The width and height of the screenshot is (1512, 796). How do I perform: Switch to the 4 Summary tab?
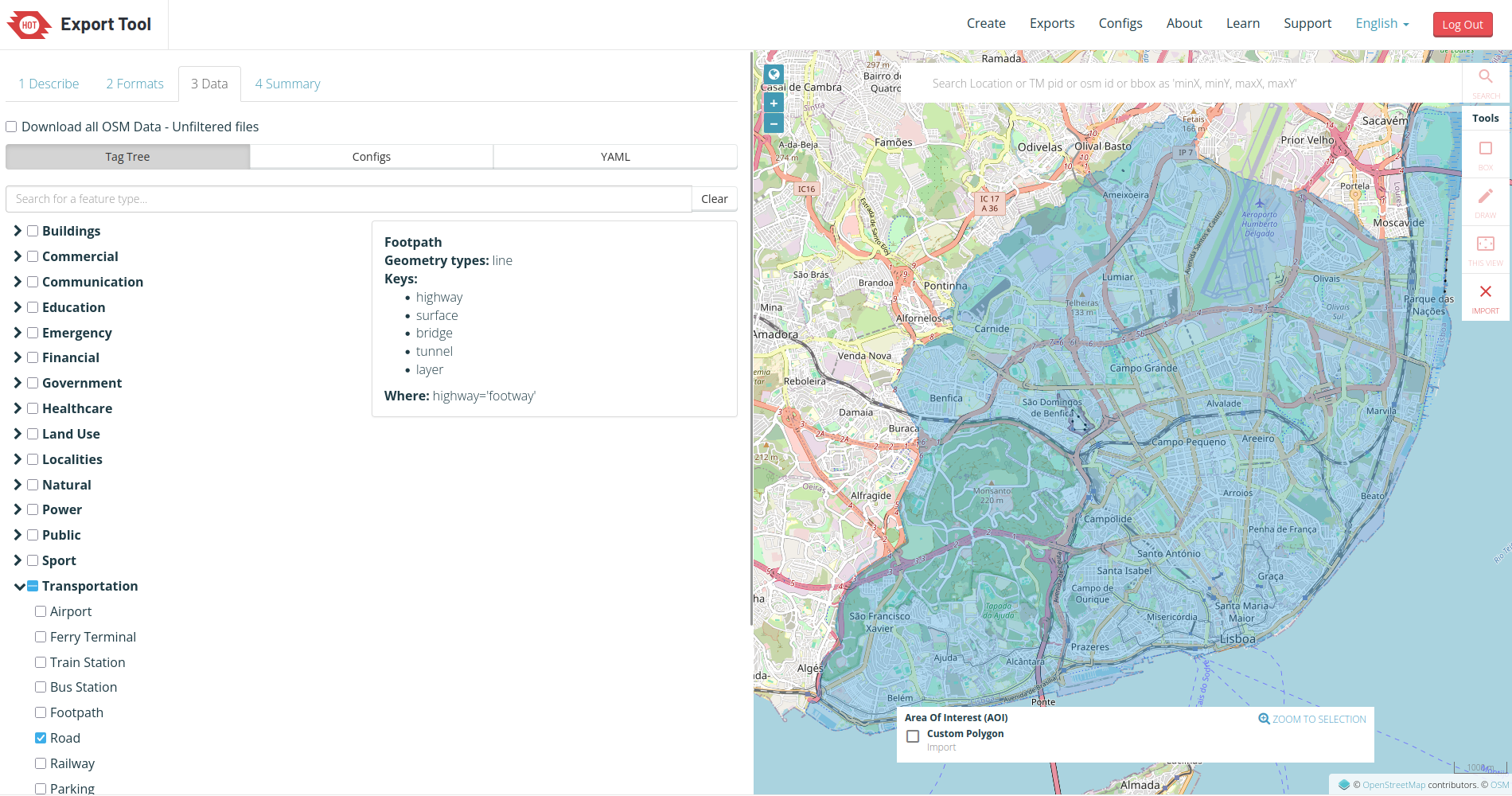tap(287, 84)
